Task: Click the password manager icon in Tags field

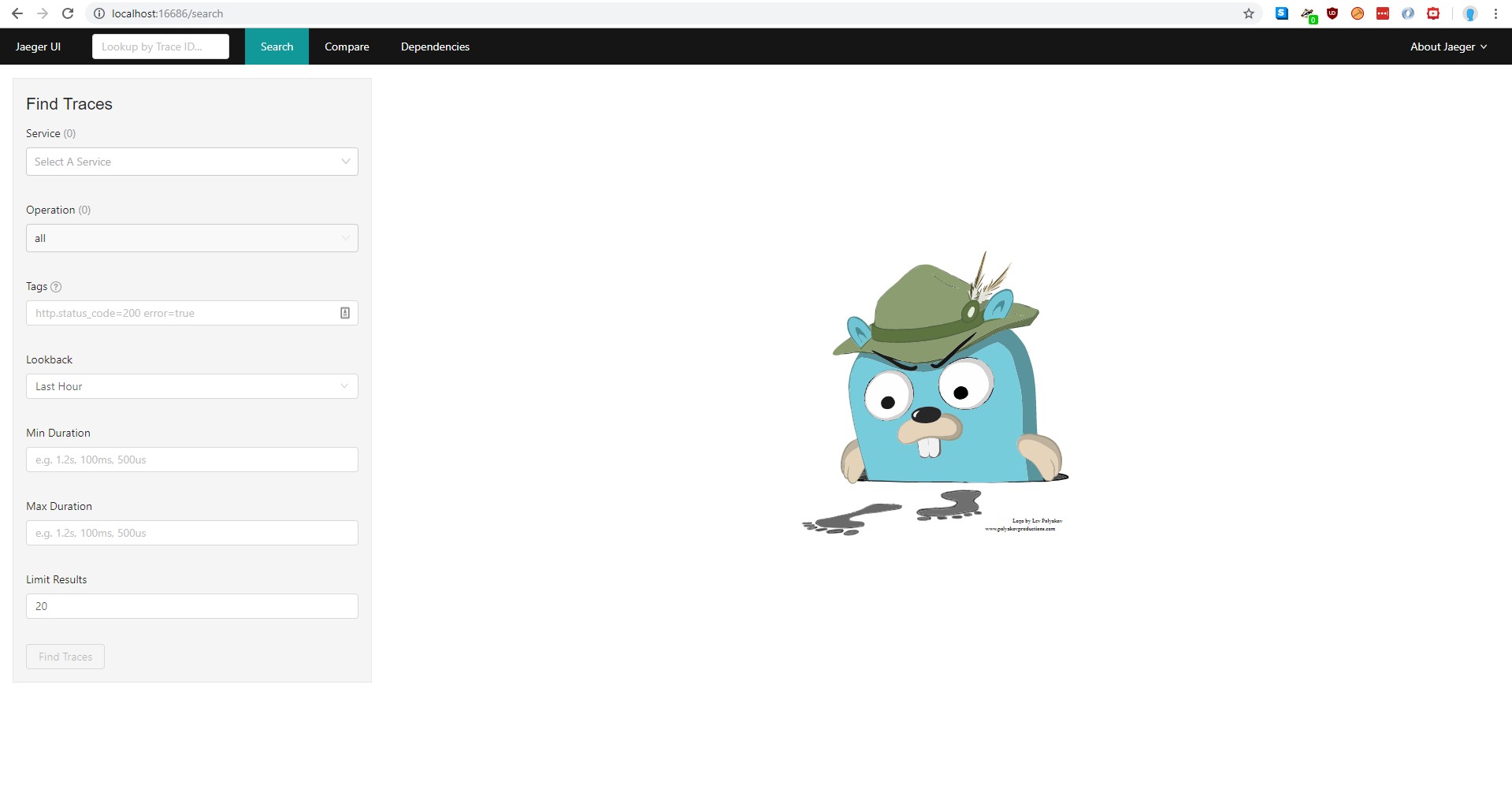Action: point(345,313)
